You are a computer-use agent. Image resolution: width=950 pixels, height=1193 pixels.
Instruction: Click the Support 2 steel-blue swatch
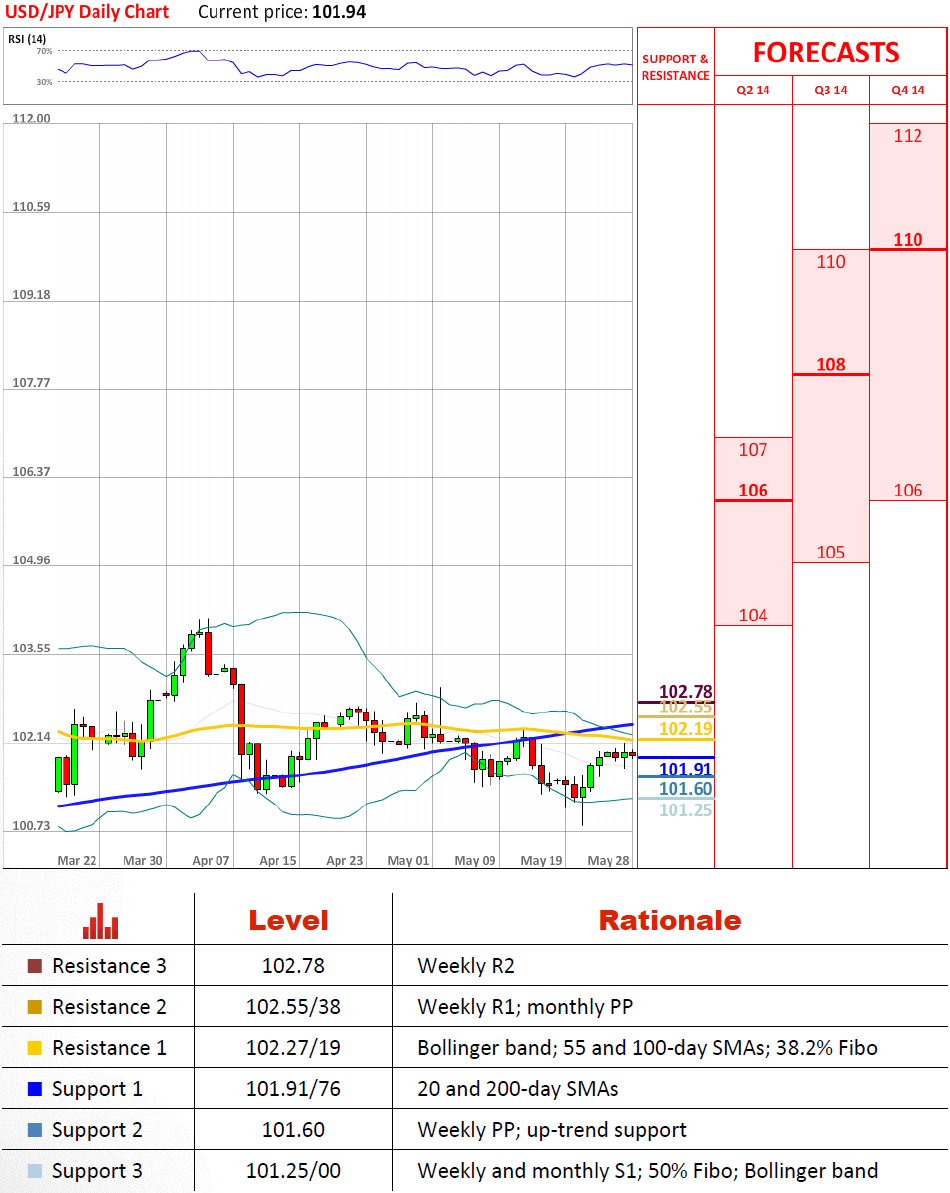pyautogui.click(x=35, y=1130)
